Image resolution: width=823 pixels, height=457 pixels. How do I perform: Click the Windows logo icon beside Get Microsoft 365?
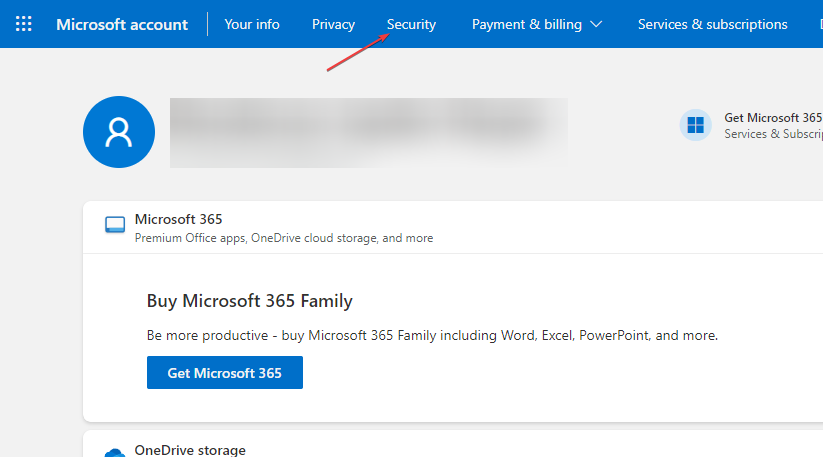tap(695, 125)
